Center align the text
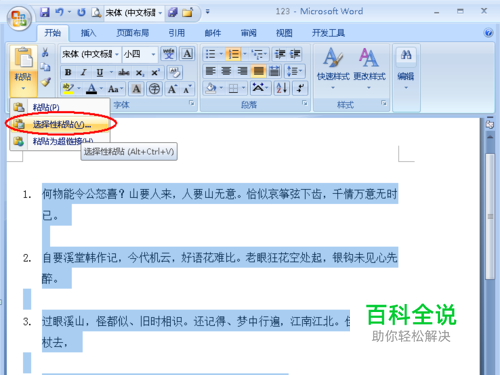The image size is (500, 375). (226, 71)
